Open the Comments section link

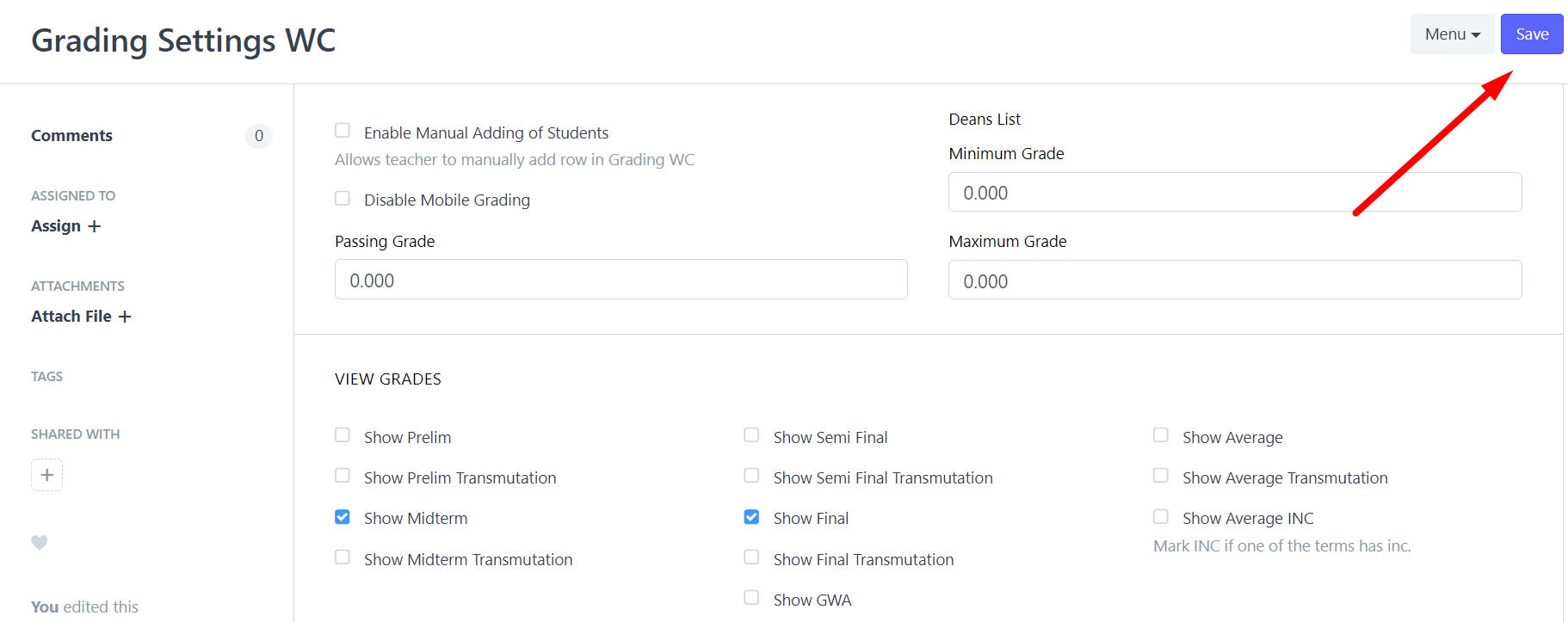[x=71, y=136]
